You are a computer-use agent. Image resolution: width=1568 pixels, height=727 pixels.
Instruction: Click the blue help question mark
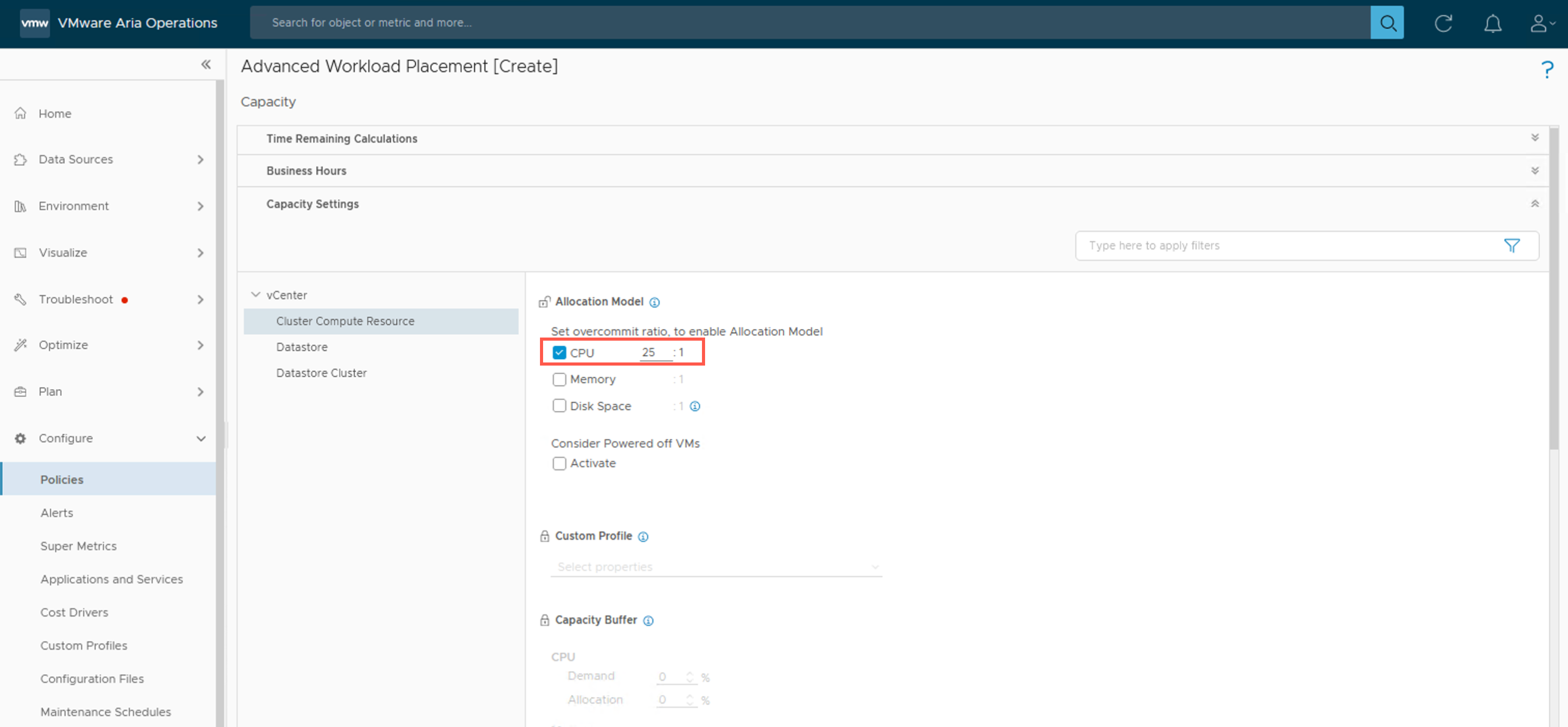(x=1547, y=70)
